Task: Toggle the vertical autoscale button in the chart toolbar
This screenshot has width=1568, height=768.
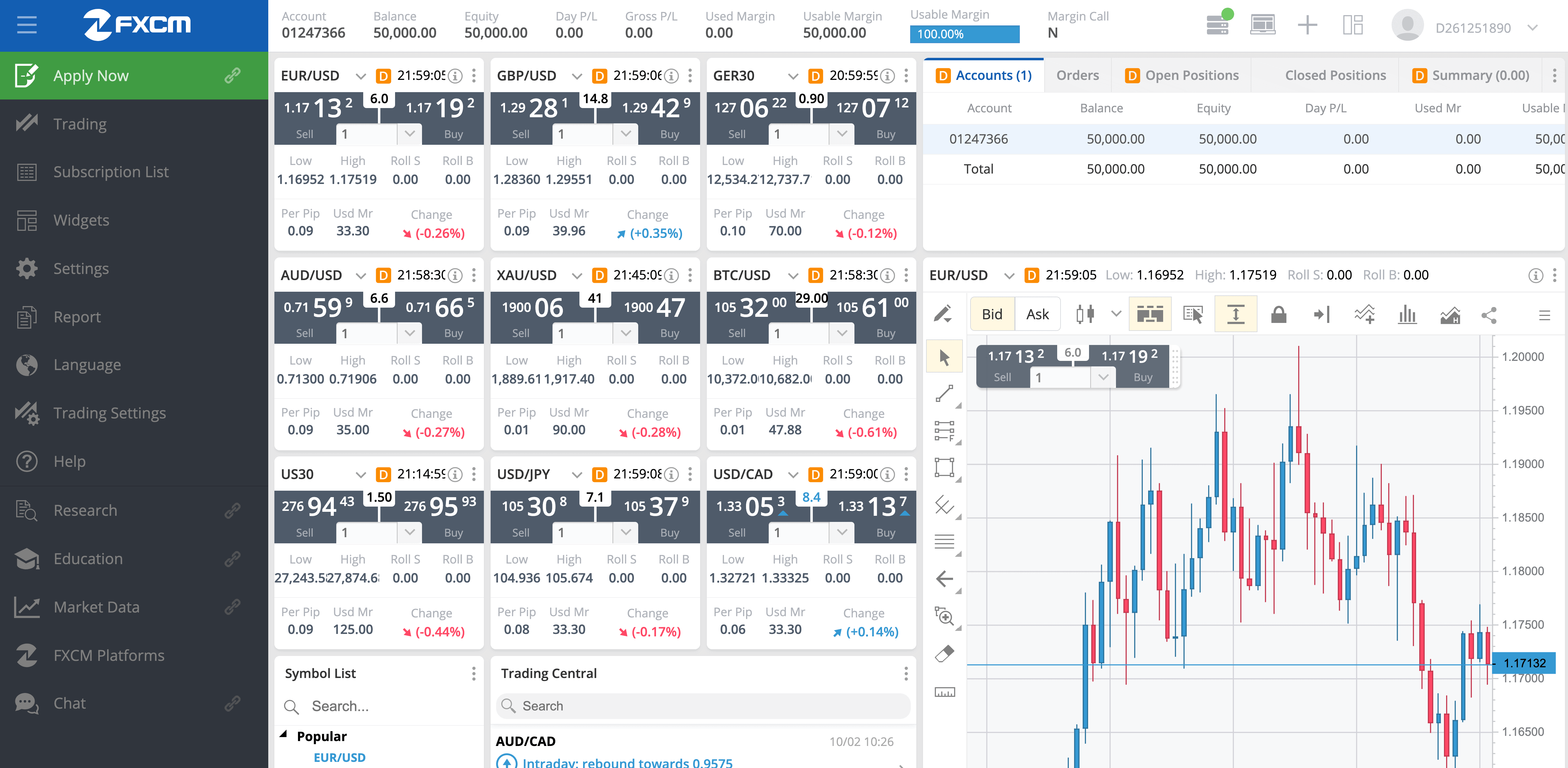Action: coord(1235,314)
